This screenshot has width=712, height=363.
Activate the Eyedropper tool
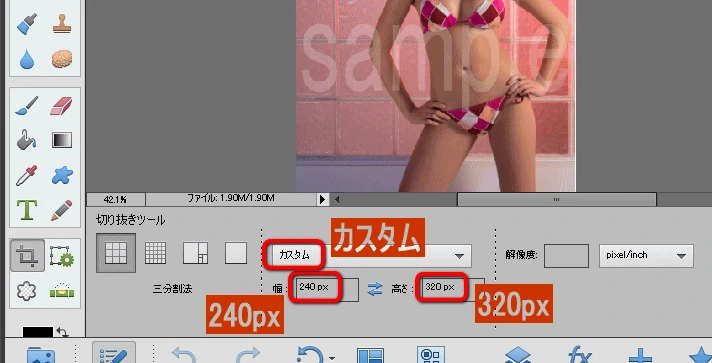tap(27, 175)
